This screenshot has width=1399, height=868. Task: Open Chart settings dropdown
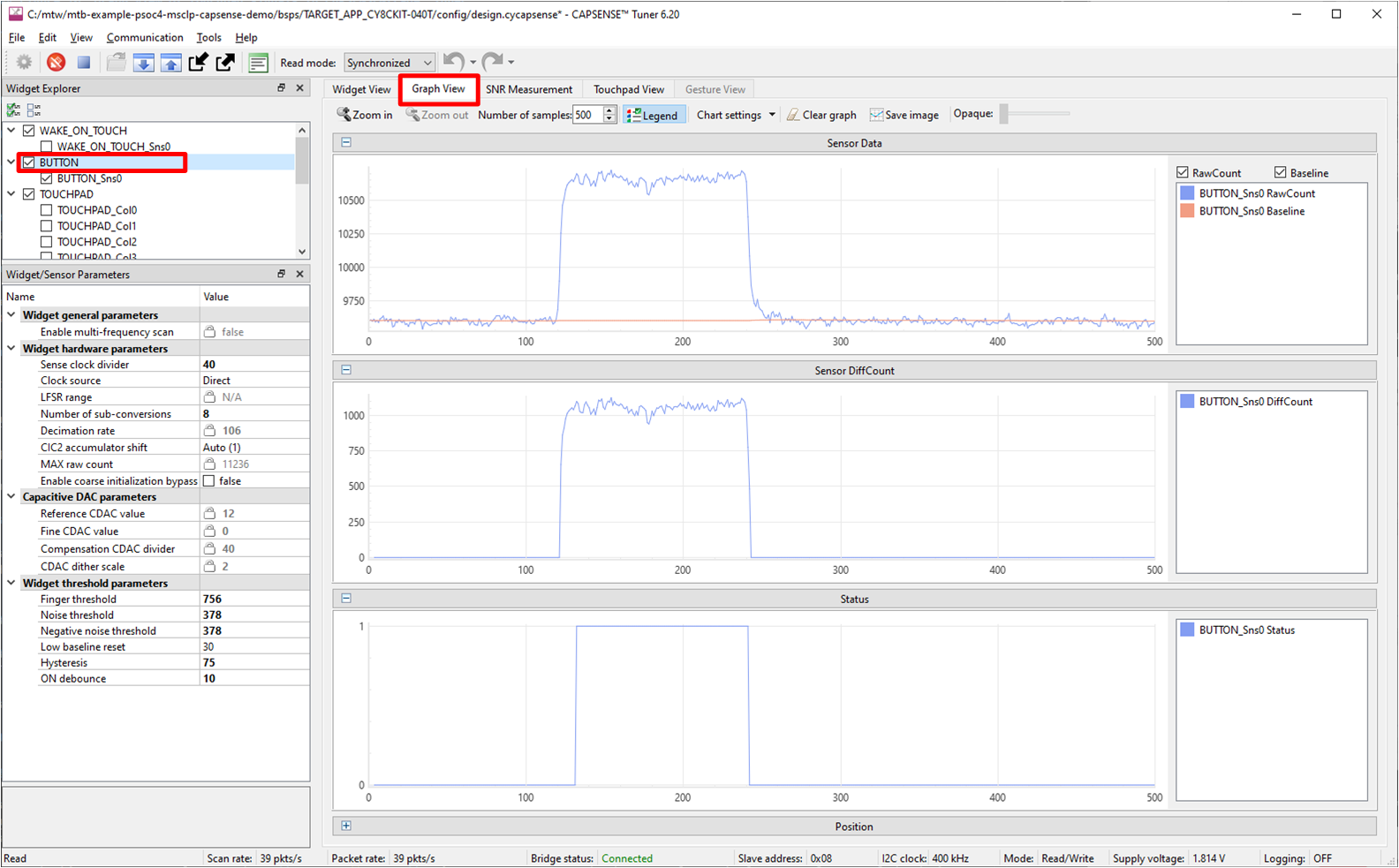[x=736, y=115]
